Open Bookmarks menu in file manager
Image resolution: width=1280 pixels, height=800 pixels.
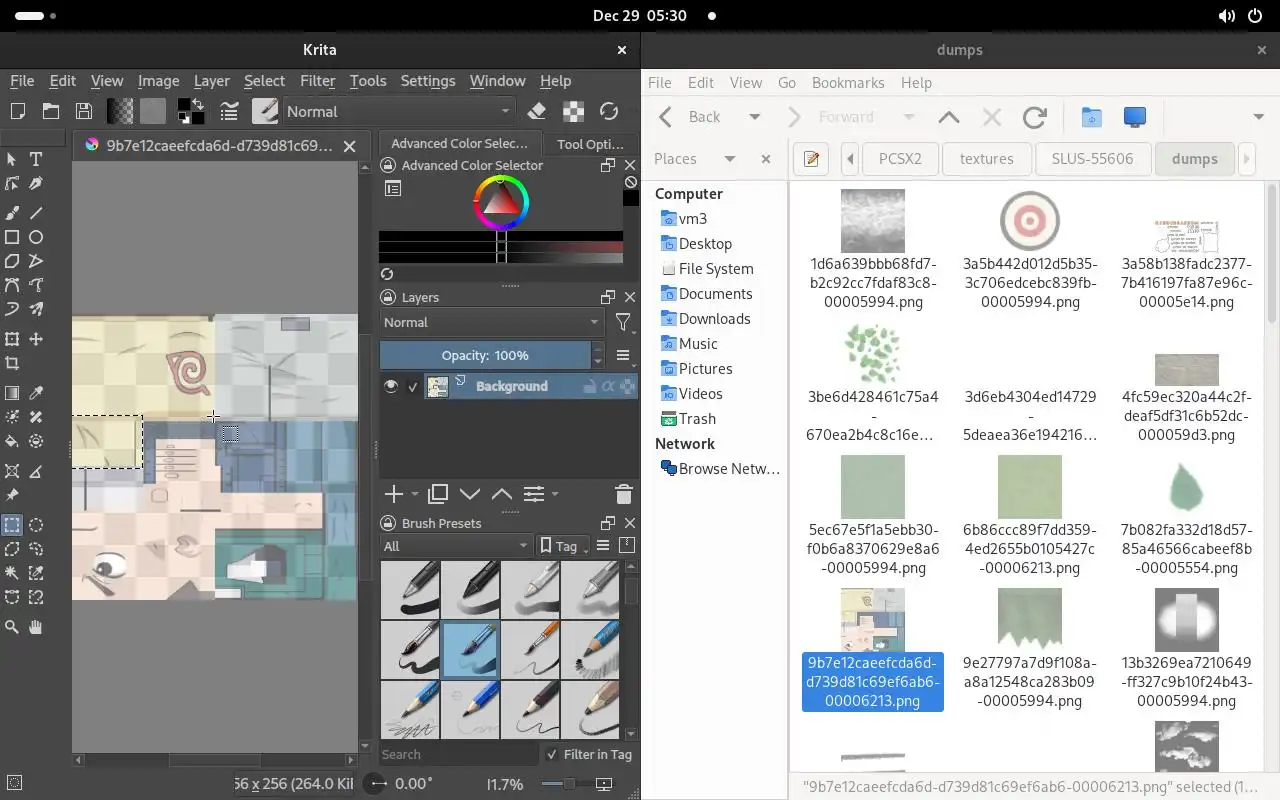(848, 83)
